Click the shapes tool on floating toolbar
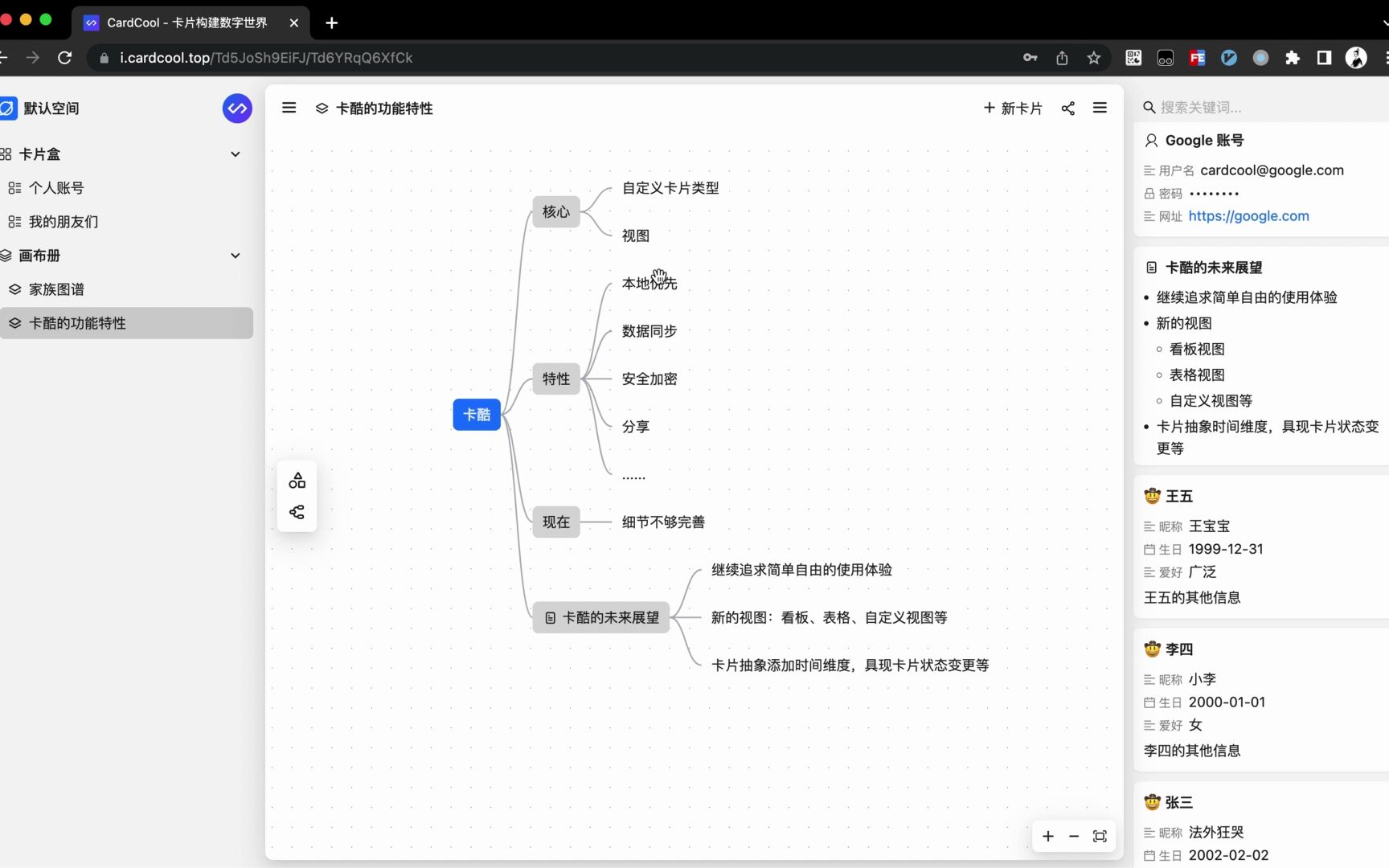This screenshot has height=868, width=1389. click(297, 481)
